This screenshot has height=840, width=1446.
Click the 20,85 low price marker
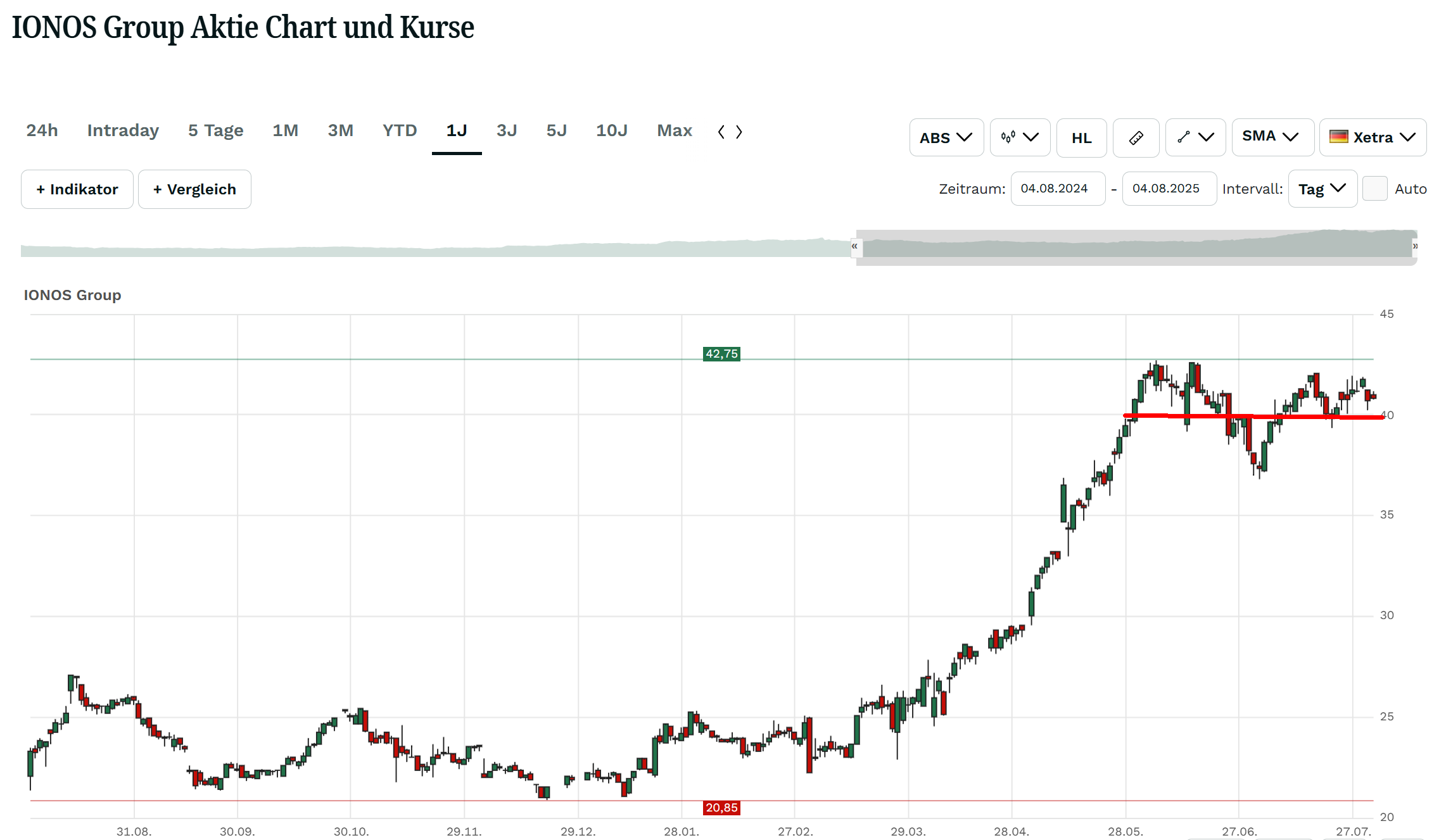(721, 808)
